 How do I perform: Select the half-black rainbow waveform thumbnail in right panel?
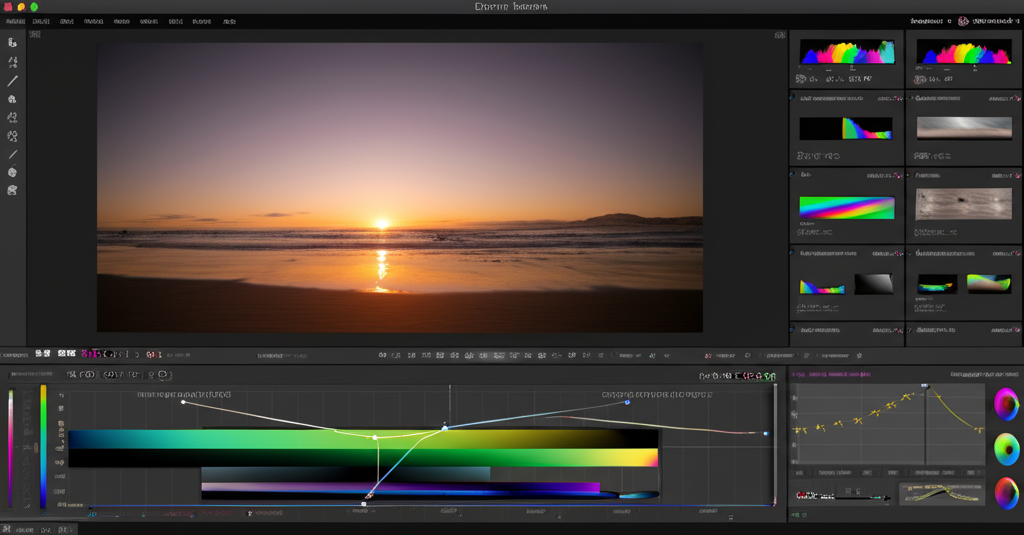tap(846, 128)
